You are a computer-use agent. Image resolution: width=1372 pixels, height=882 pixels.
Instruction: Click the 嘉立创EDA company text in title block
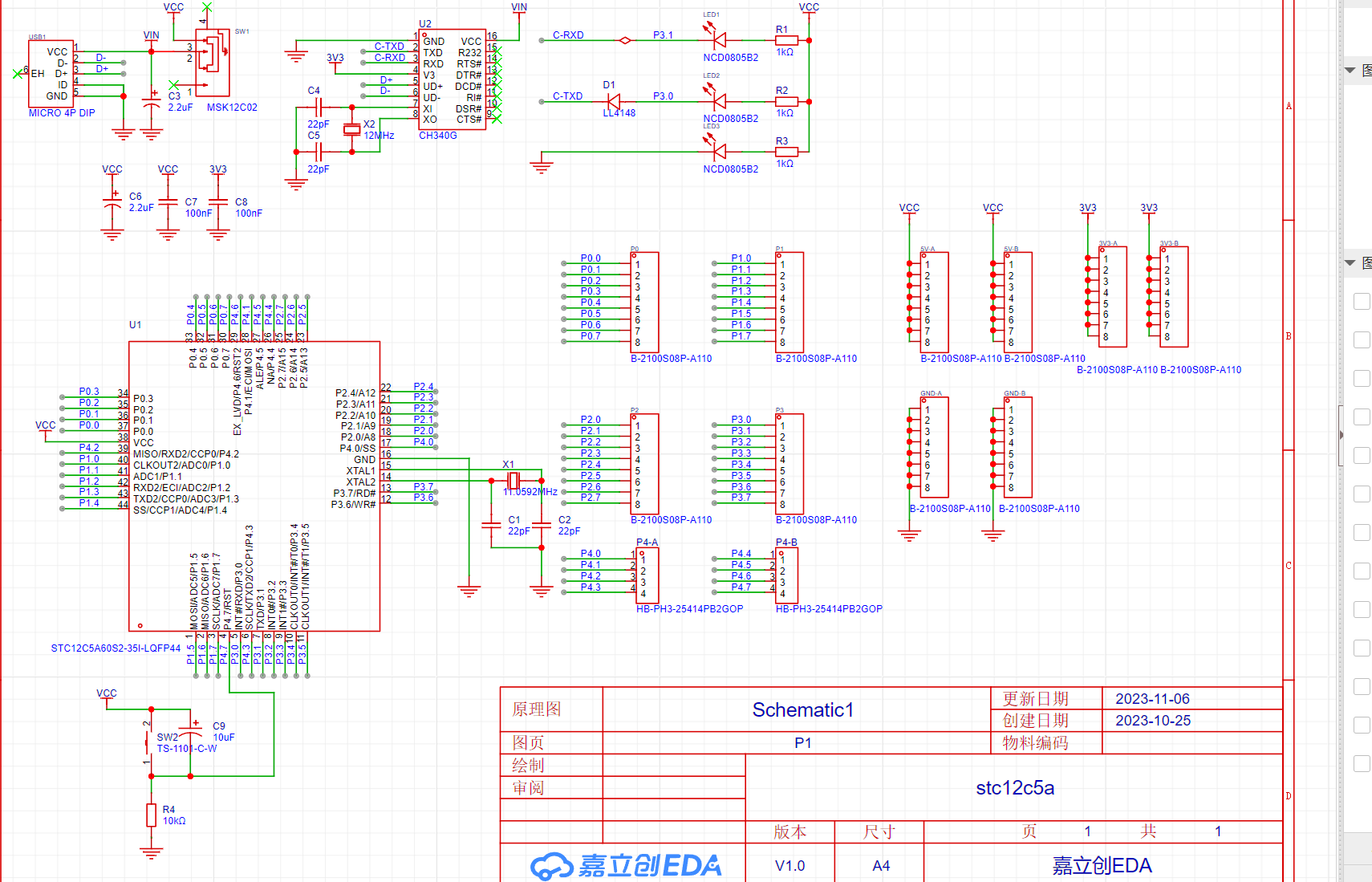point(1102,866)
